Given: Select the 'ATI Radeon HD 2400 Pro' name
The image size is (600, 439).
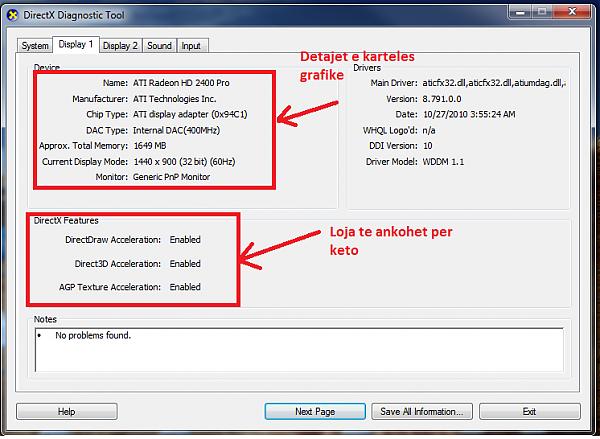Looking at the screenshot, I should pos(181,83).
